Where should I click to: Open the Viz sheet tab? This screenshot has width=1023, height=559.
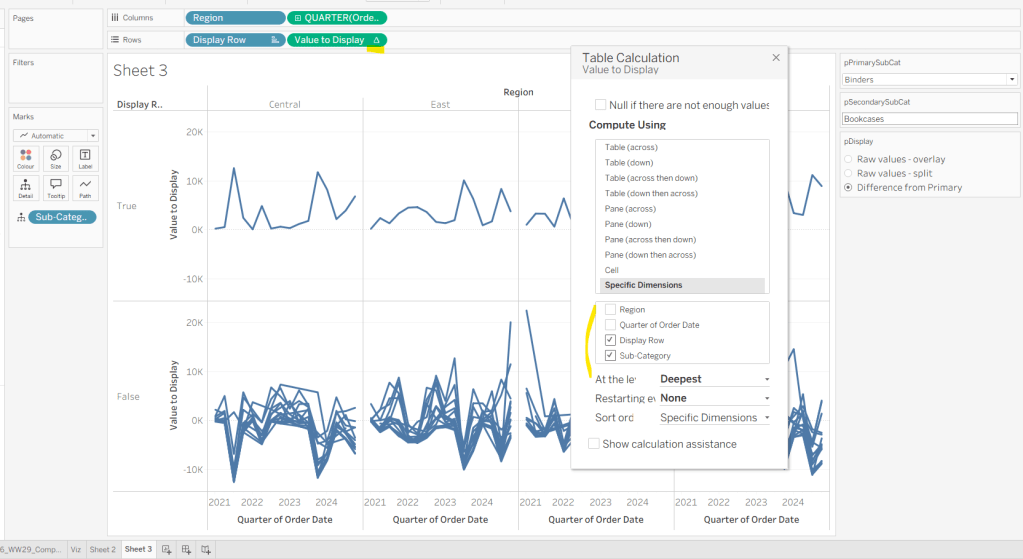tap(76, 549)
